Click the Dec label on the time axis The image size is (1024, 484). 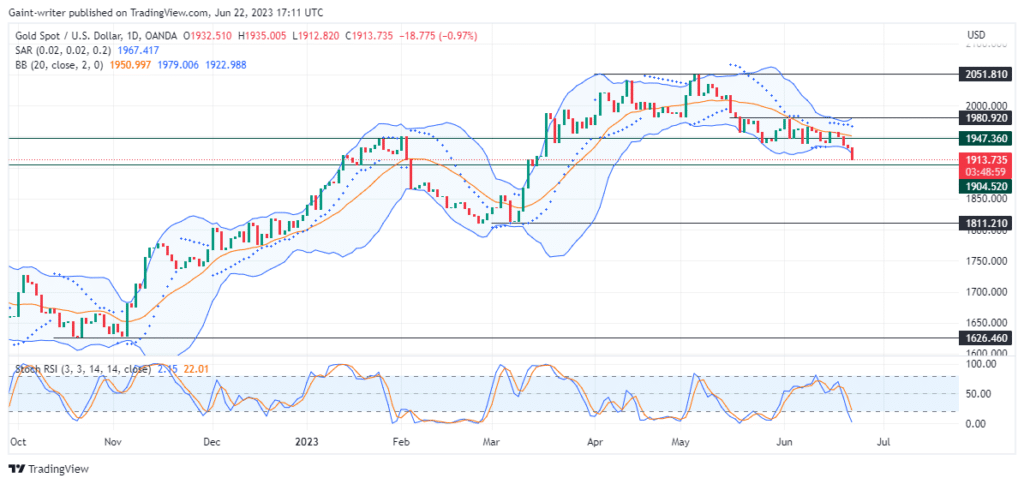[213, 442]
